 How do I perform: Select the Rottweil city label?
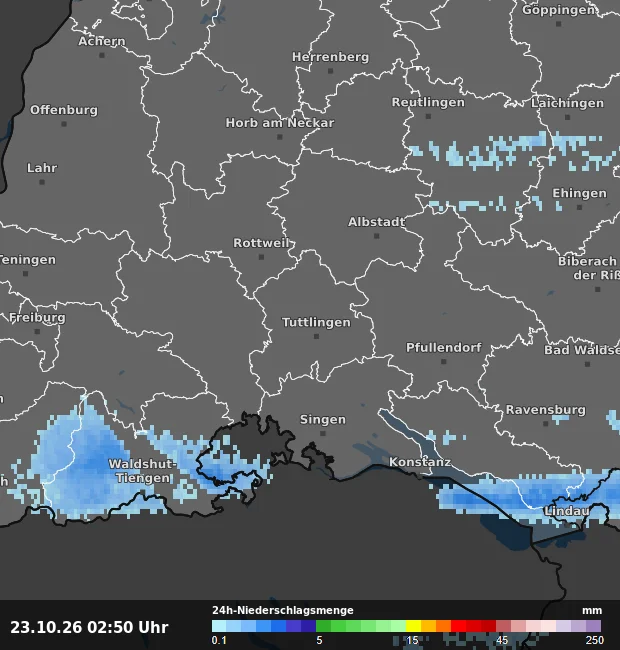[x=261, y=243]
